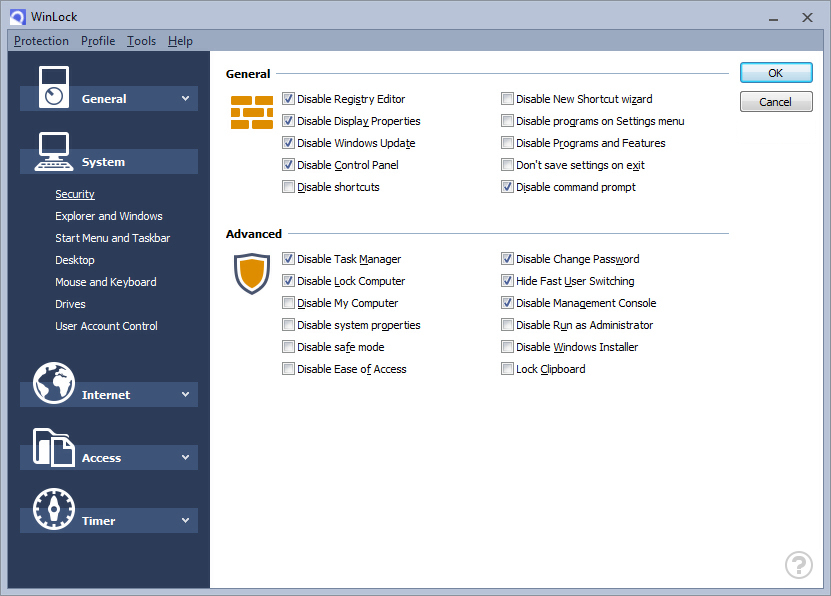The height and width of the screenshot is (596, 831).
Task: Go to User Account Control settings
Action: (106, 326)
